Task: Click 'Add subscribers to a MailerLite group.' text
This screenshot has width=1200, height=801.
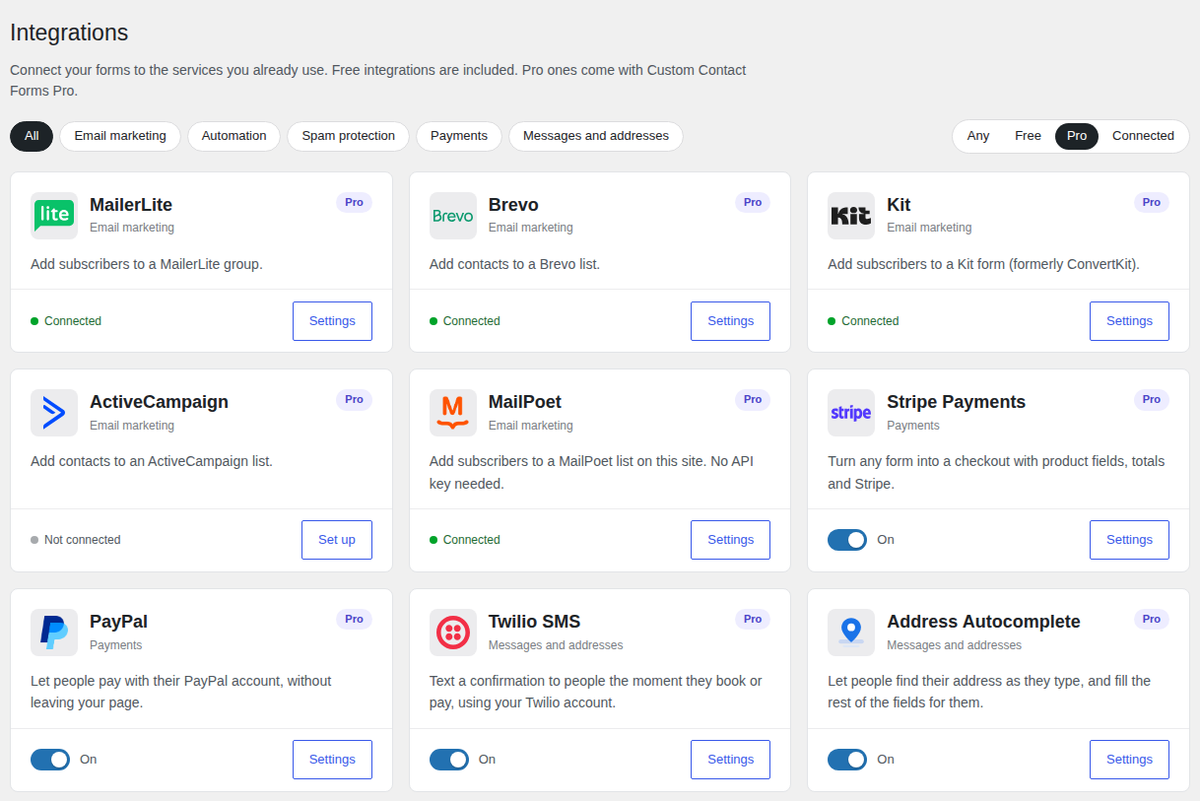Action: 147,265
